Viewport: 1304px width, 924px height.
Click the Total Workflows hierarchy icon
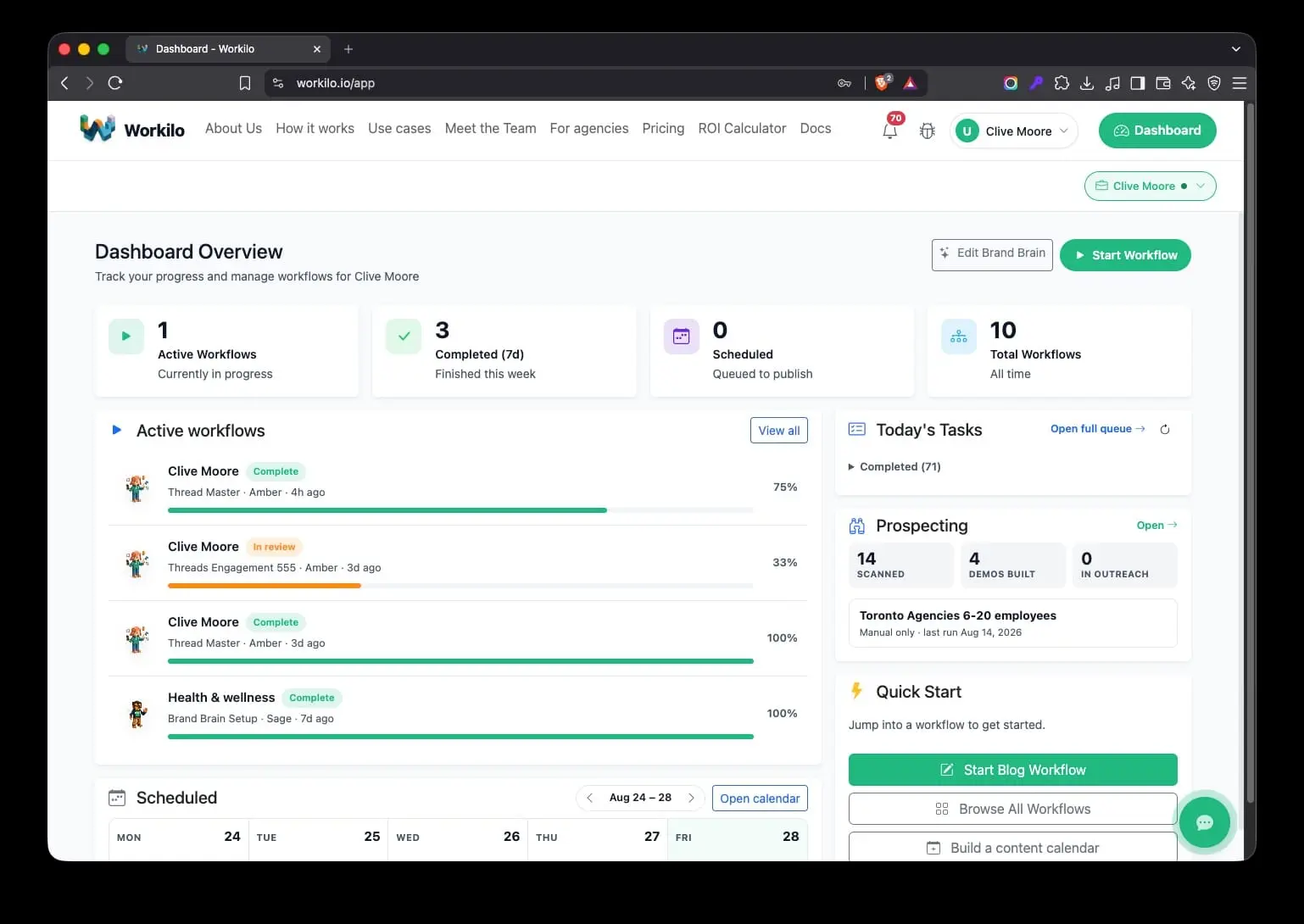[959, 336]
